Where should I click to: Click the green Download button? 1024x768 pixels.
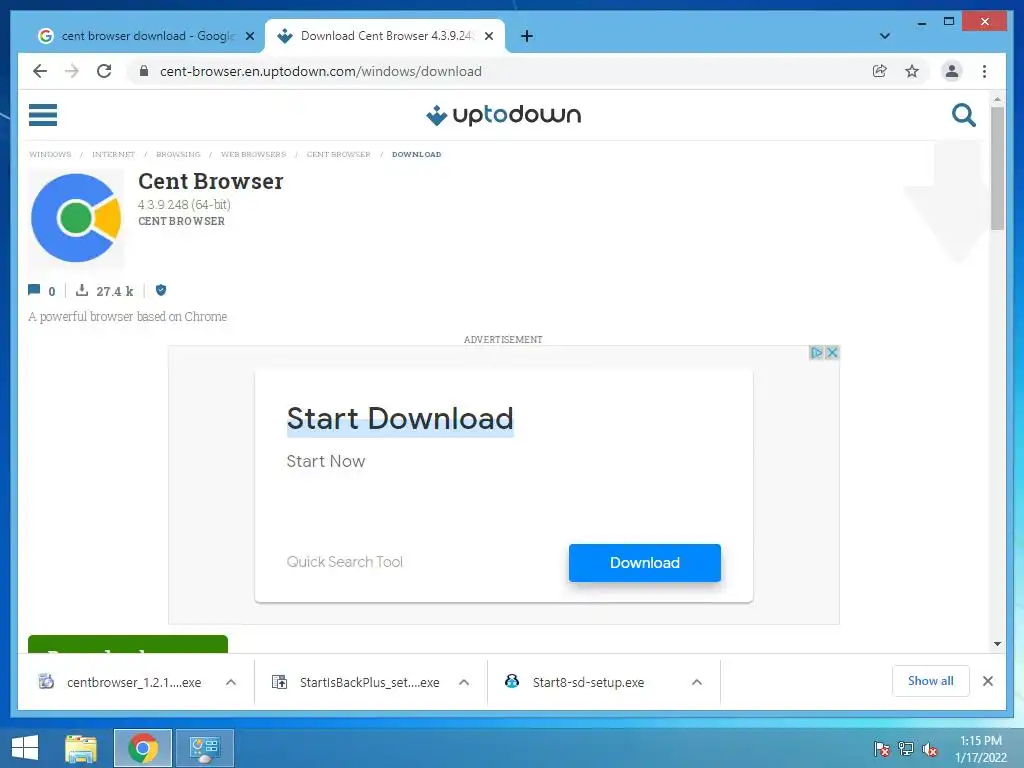[128, 644]
